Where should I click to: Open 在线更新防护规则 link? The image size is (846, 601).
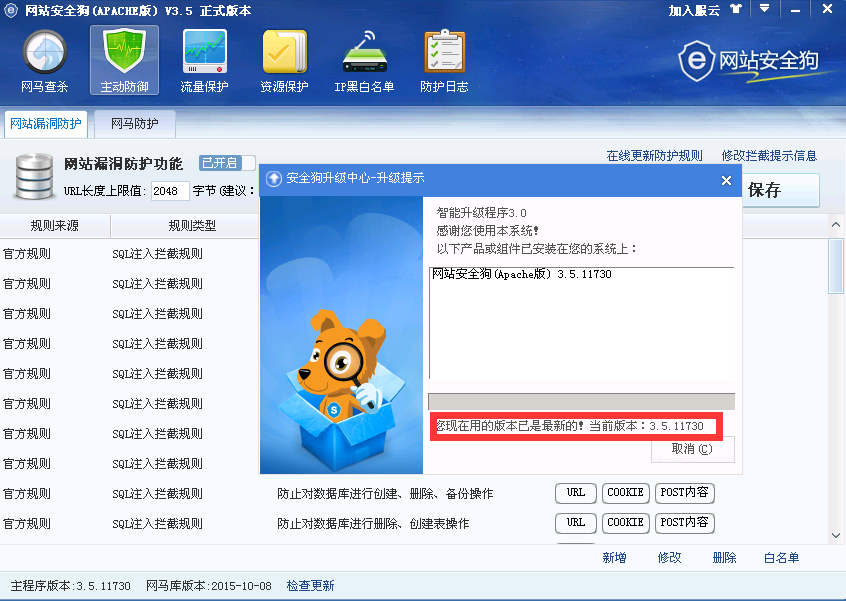point(654,156)
